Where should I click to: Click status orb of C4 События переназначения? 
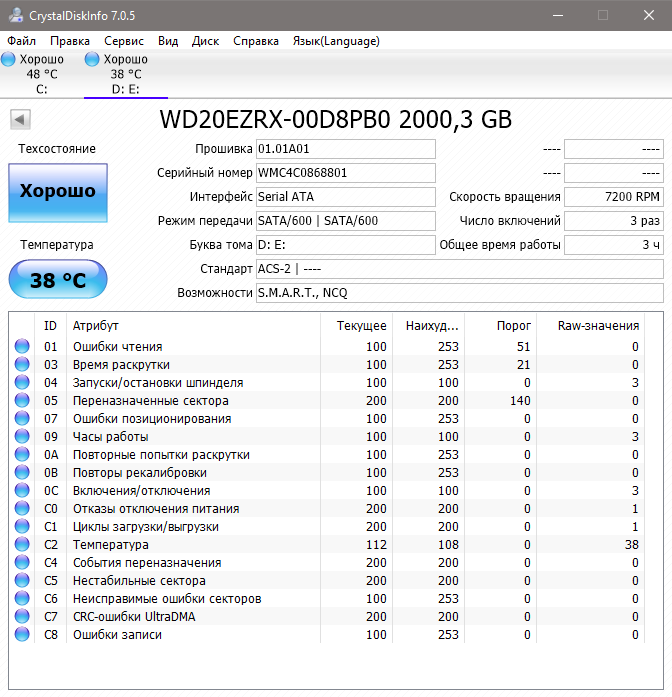22,562
